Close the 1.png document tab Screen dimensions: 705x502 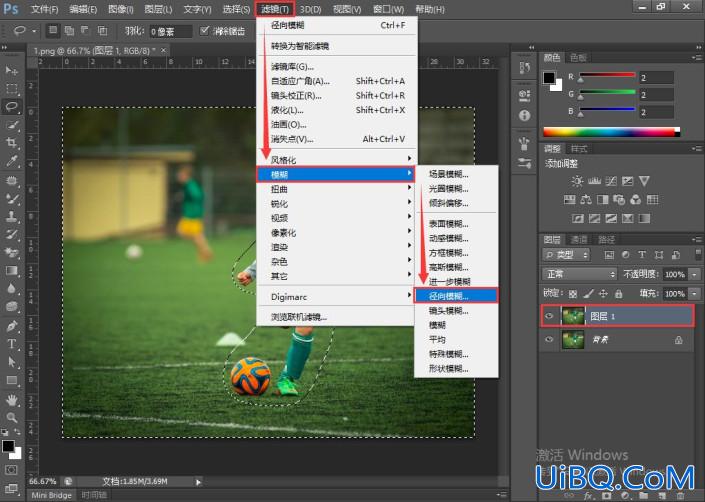[163, 50]
